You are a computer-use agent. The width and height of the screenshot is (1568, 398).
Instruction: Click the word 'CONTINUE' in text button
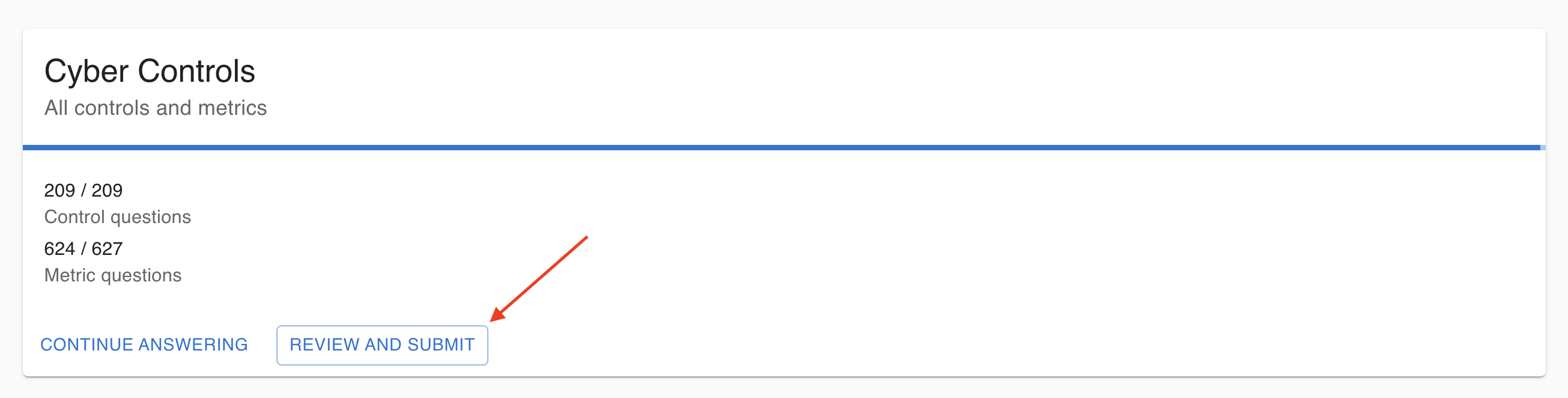tap(87, 345)
